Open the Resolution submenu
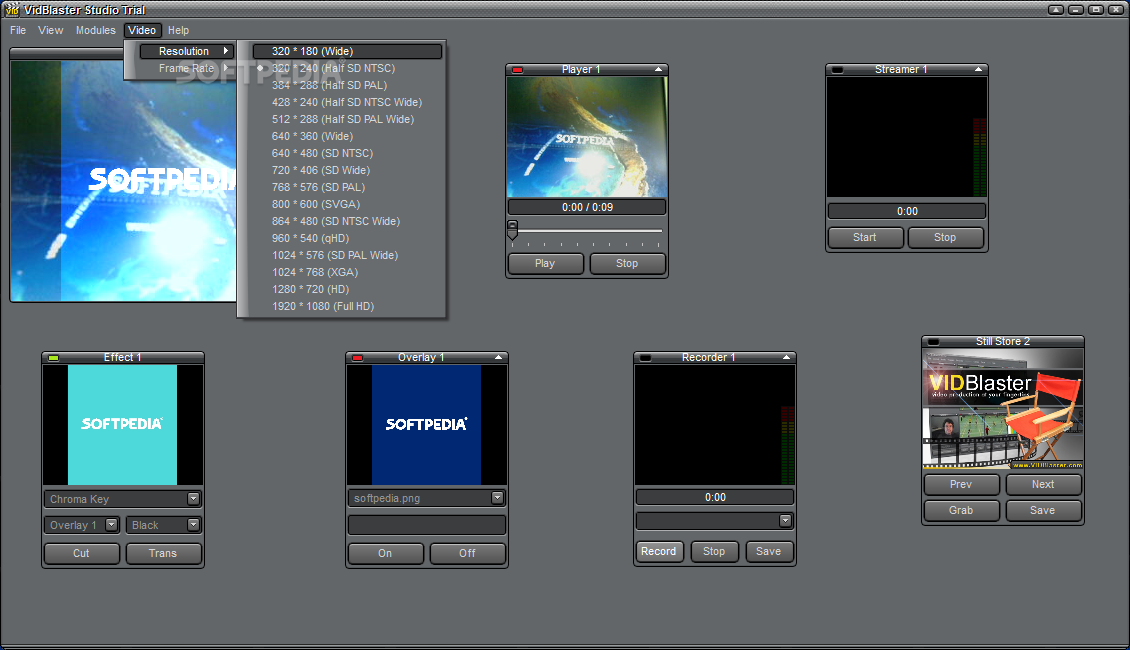This screenshot has height=650, width=1130. (186, 51)
